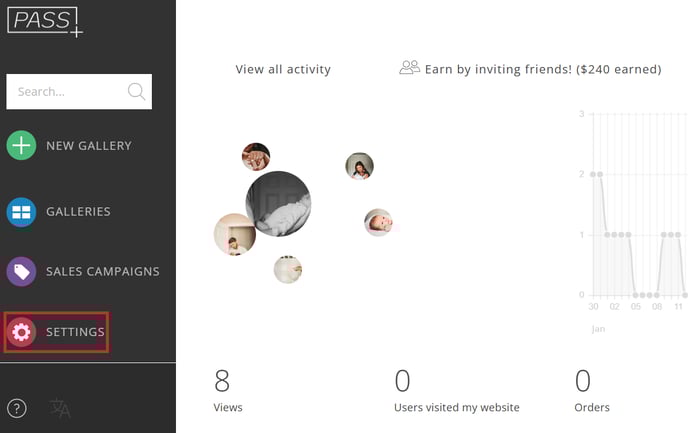Select the purple Sales Campaigns tag icon
Viewport: 688px width, 433px height.
[21, 272]
